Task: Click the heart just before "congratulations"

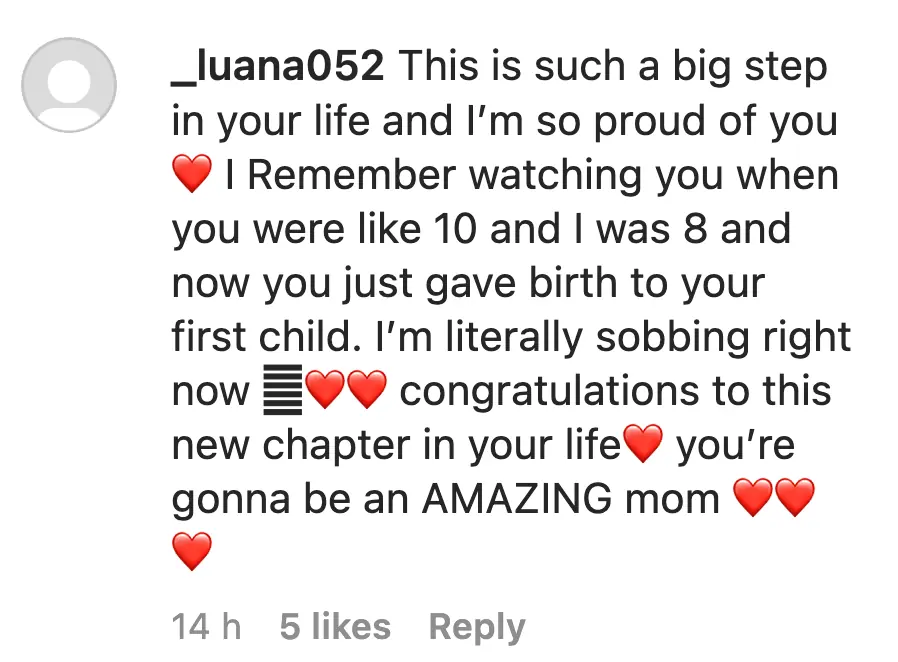Action: 366,391
